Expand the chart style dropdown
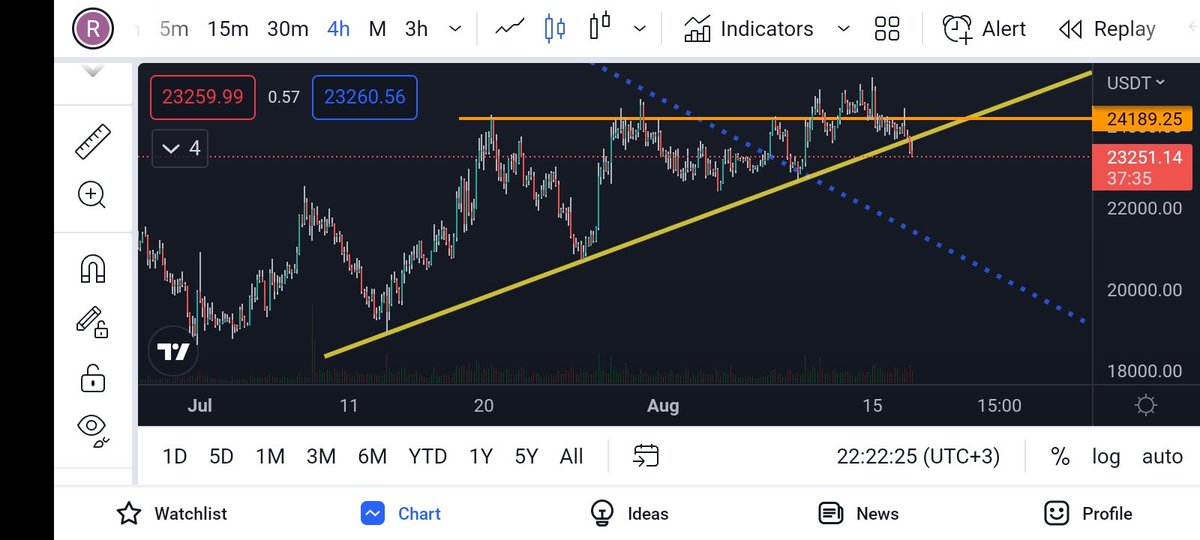The width and height of the screenshot is (1200, 540). click(x=640, y=29)
